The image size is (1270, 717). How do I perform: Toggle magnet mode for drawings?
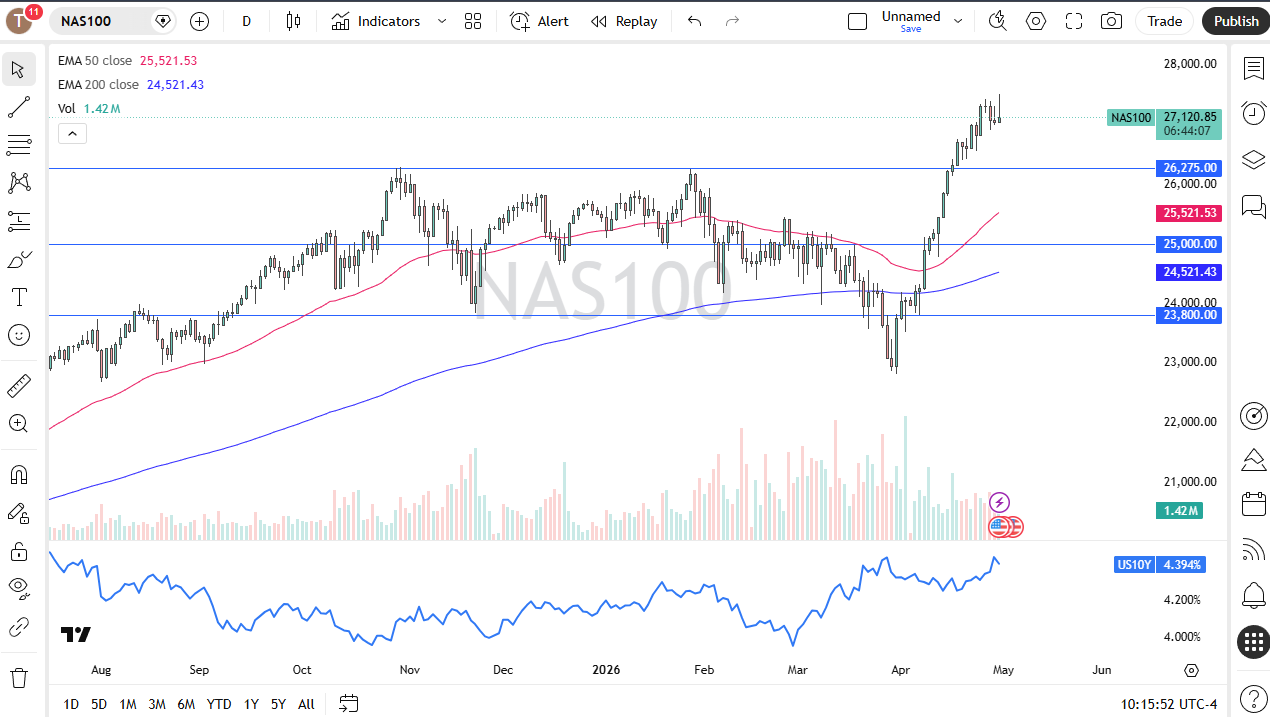[x=18, y=474]
